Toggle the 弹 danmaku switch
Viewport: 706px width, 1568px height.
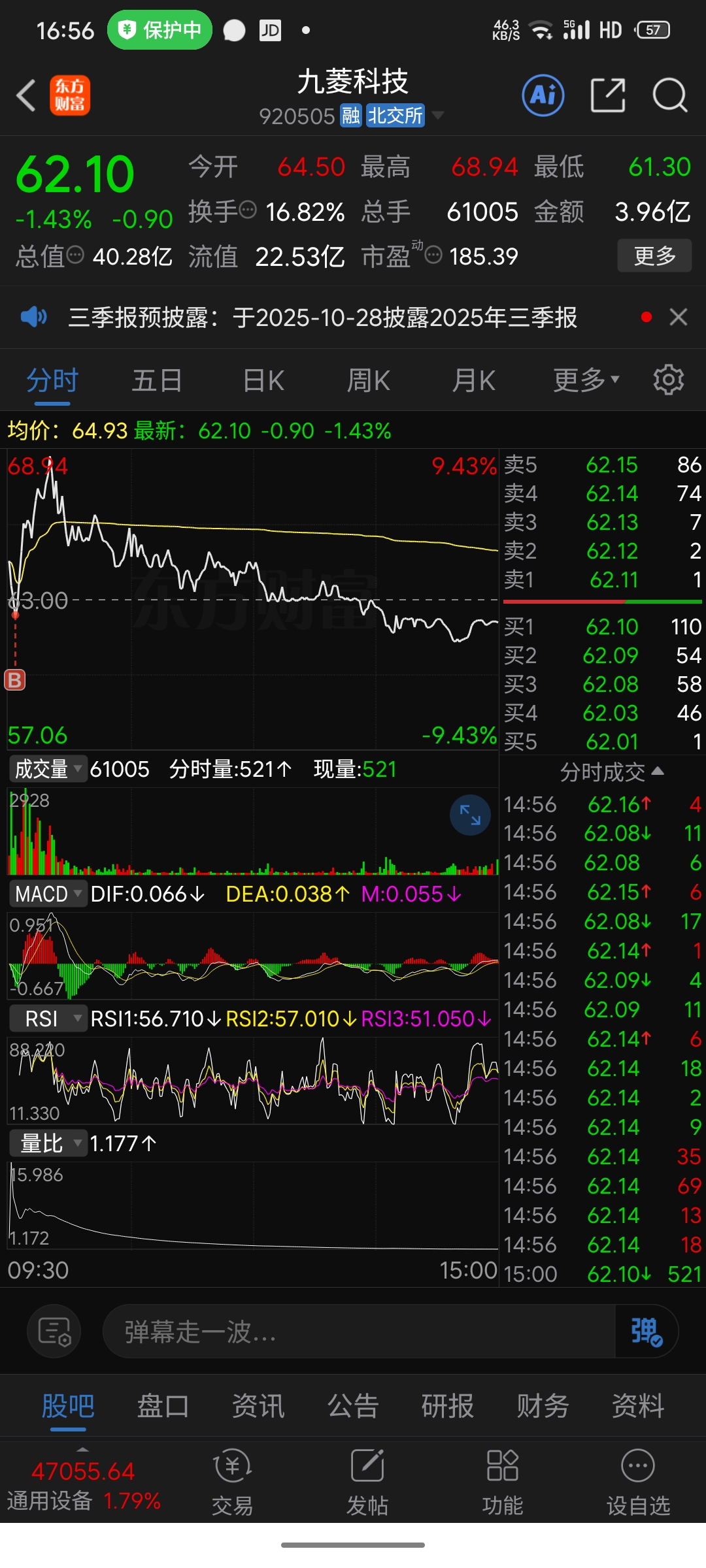[647, 1331]
